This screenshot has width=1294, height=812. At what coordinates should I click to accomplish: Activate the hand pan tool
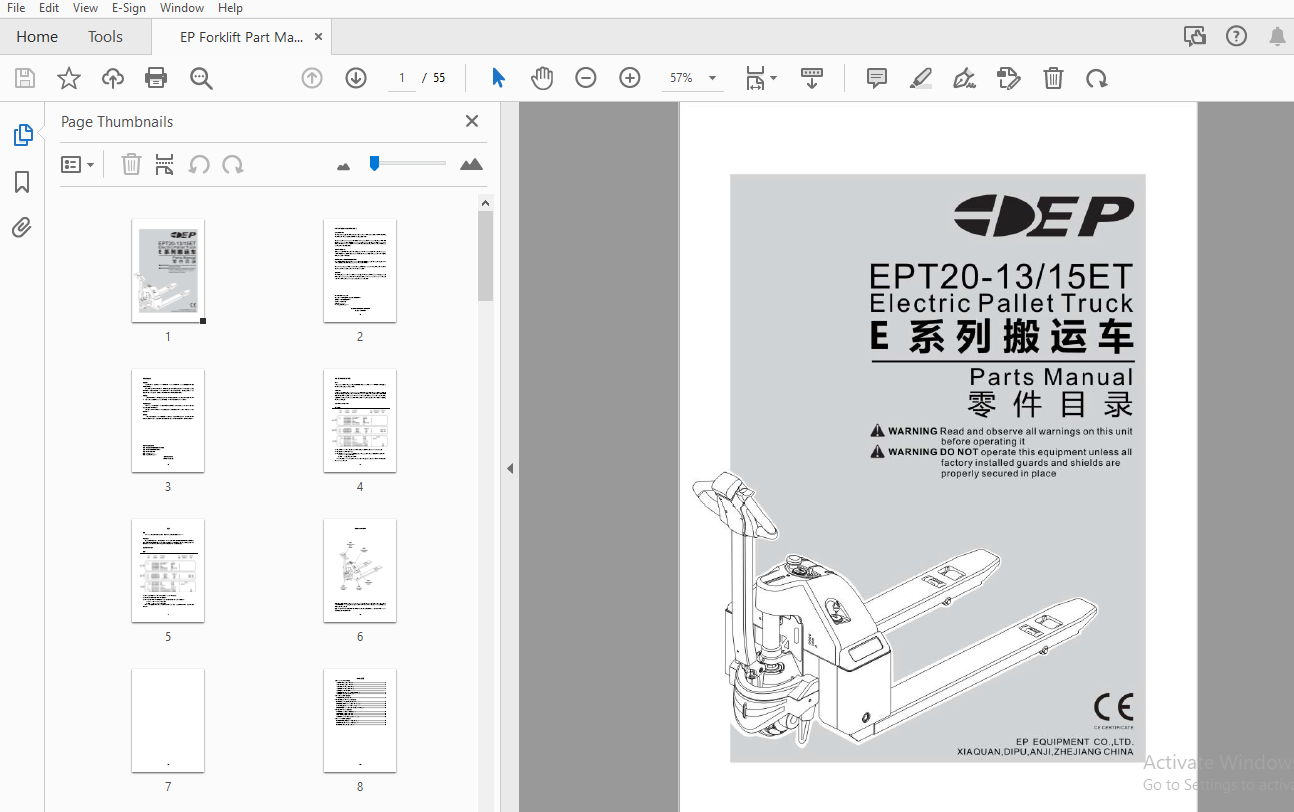542,78
